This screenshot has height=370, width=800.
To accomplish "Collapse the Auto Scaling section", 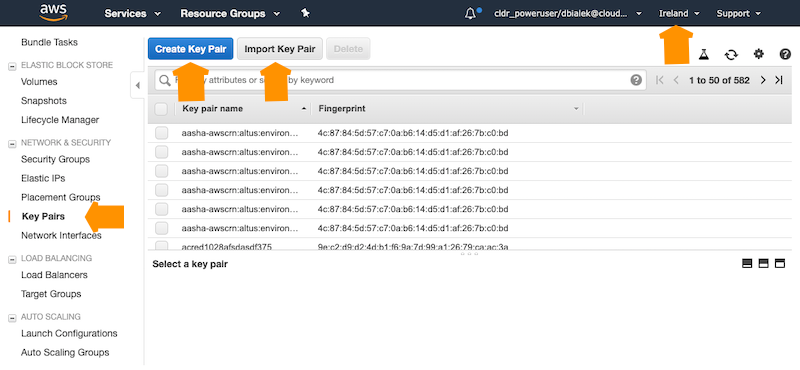I will [12, 317].
